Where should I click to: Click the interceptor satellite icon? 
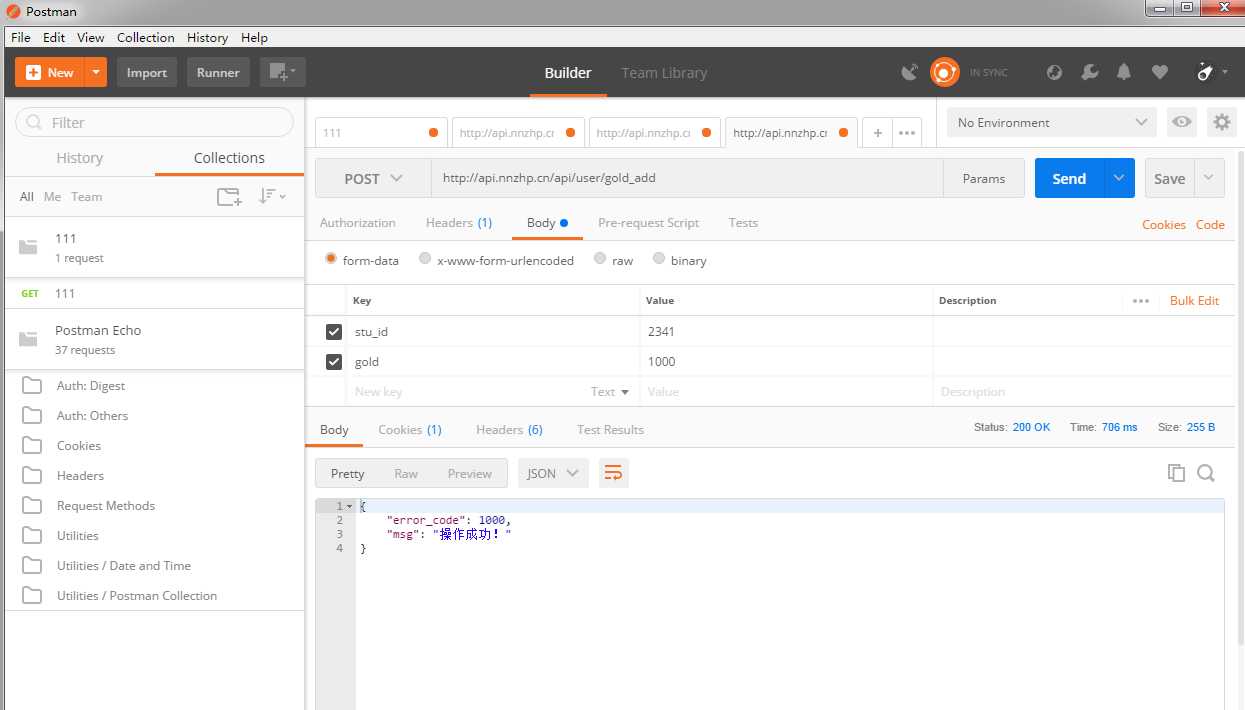909,72
